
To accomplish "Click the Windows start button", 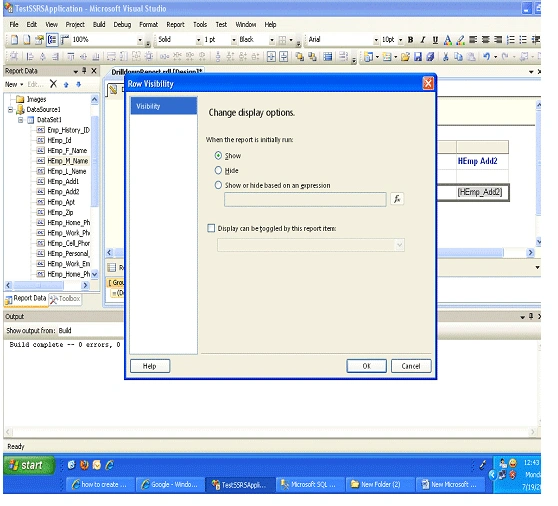I will [29, 465].
